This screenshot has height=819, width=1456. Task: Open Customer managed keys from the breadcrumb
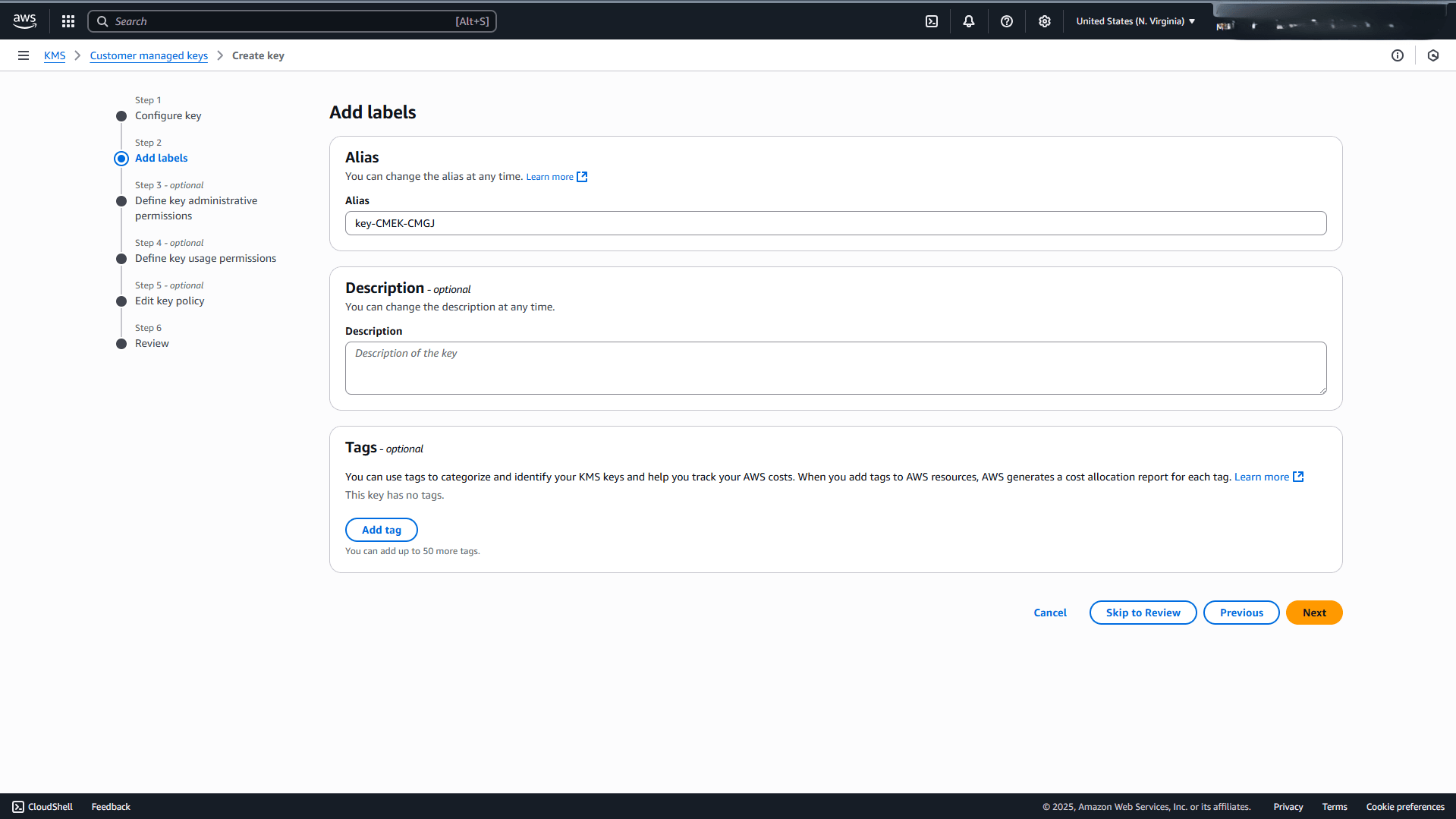149,55
